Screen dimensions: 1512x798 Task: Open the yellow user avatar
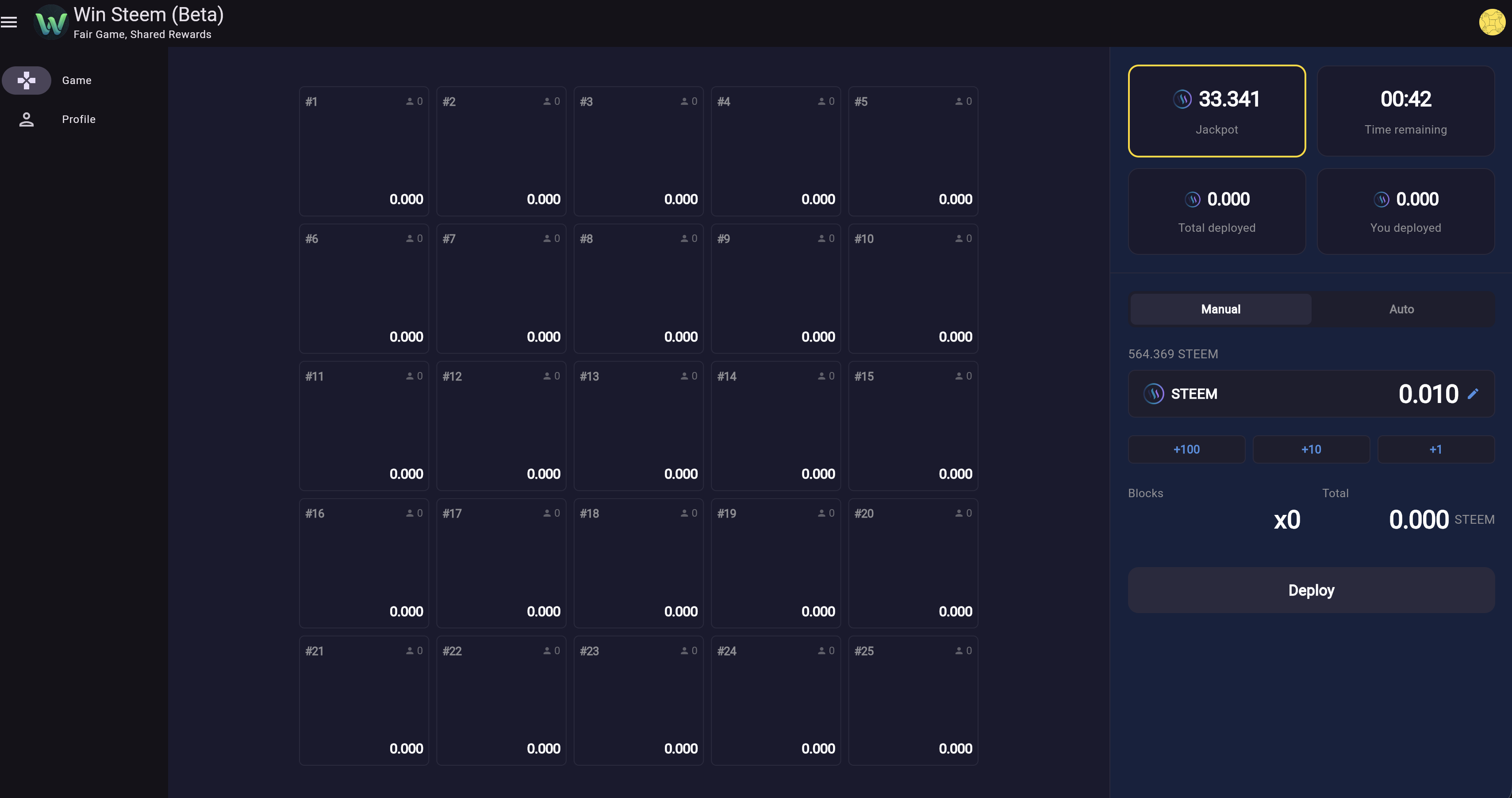coord(1492,22)
